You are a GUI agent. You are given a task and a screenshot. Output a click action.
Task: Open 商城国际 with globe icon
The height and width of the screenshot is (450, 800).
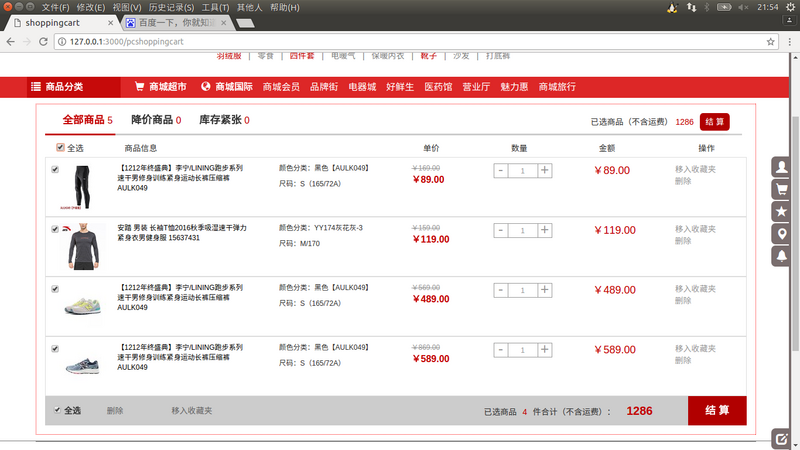227,87
